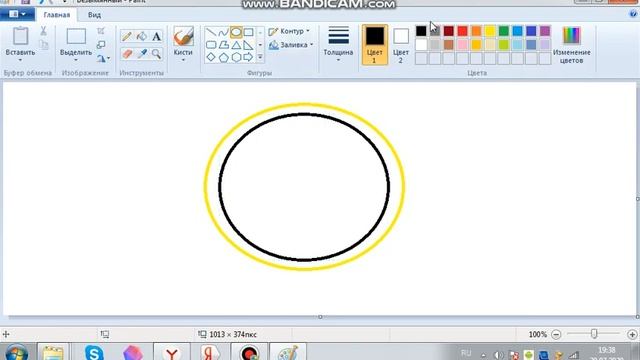Choose the Hexagon shape

236,57
